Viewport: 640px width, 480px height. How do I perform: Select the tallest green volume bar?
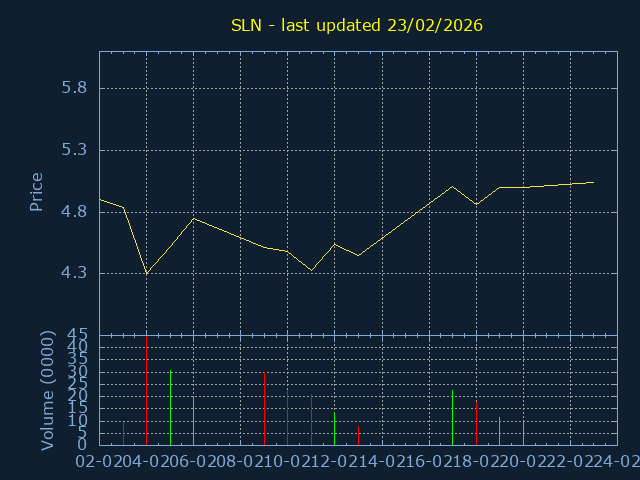pyautogui.click(x=170, y=408)
